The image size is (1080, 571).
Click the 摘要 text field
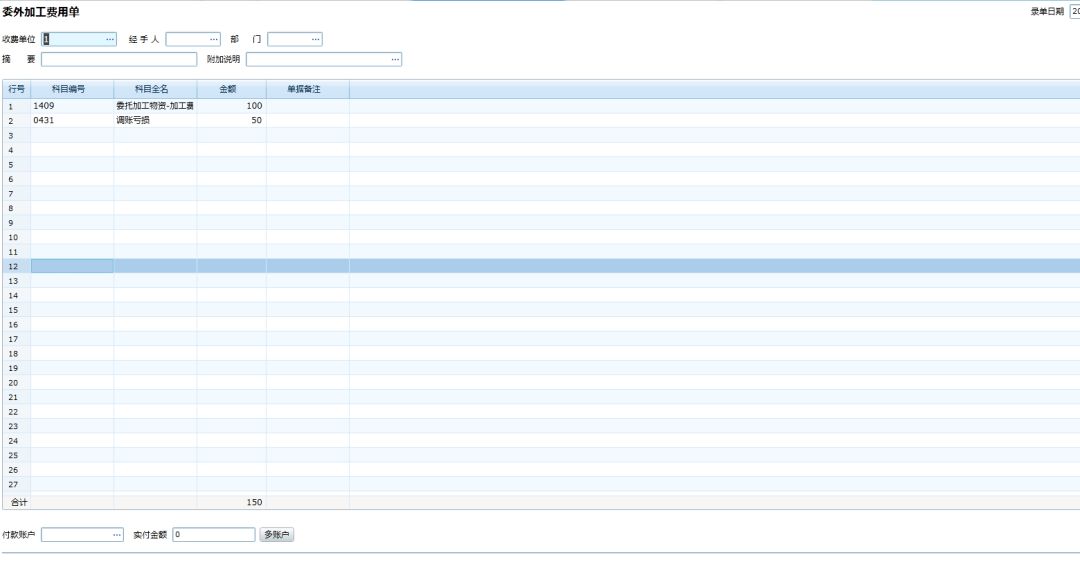coord(119,59)
